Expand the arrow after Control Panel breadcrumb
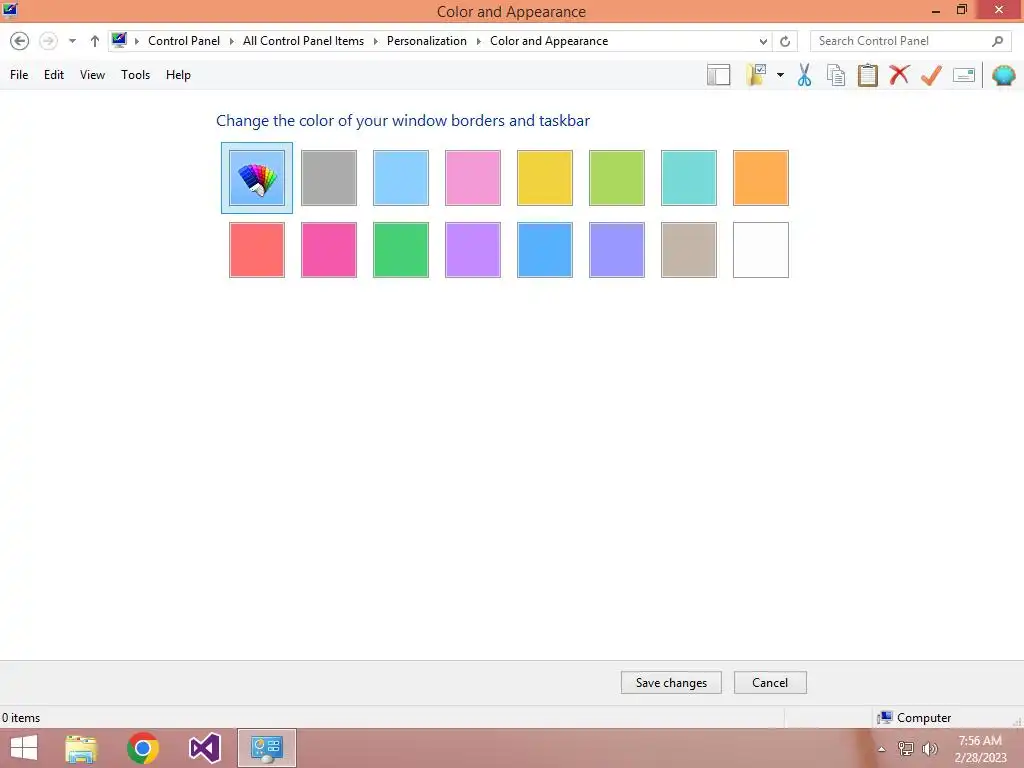 [x=231, y=41]
